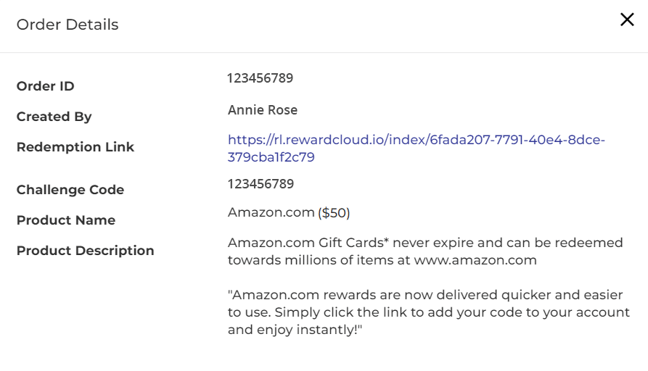Click the Gift Cards never expire sentence

[x=425, y=251]
